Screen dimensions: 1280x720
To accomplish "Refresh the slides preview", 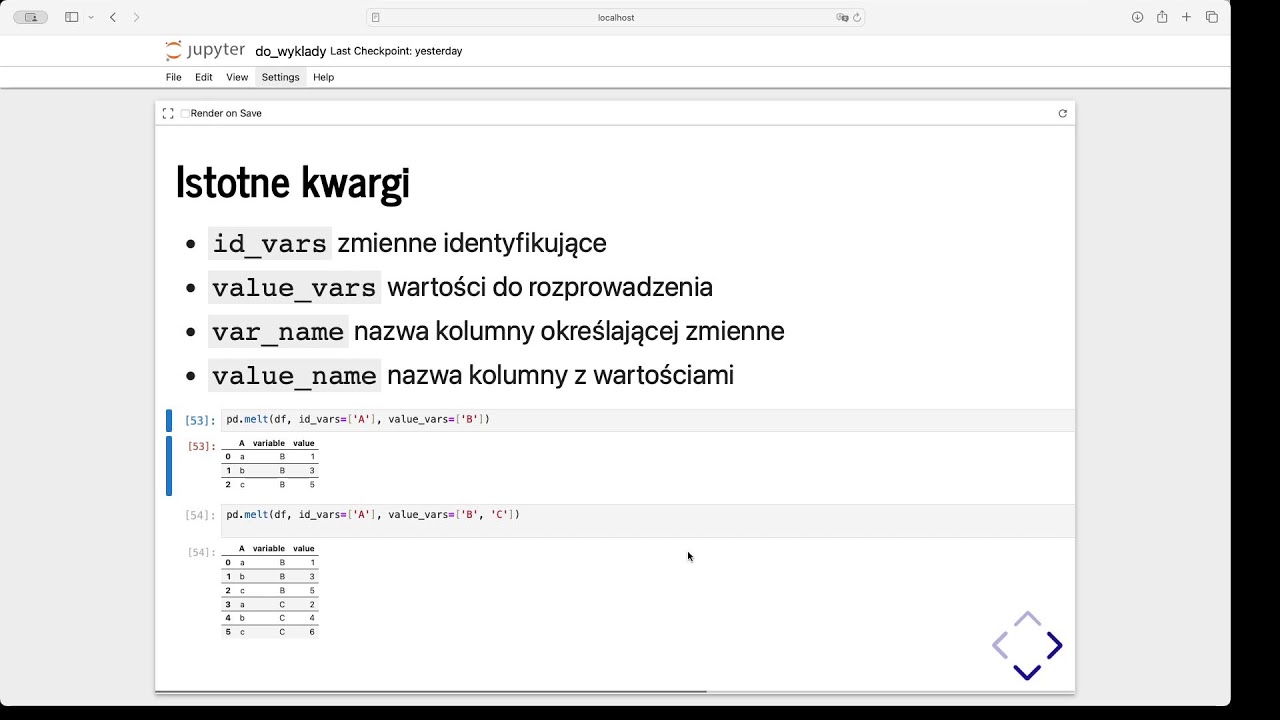I will click(1063, 113).
